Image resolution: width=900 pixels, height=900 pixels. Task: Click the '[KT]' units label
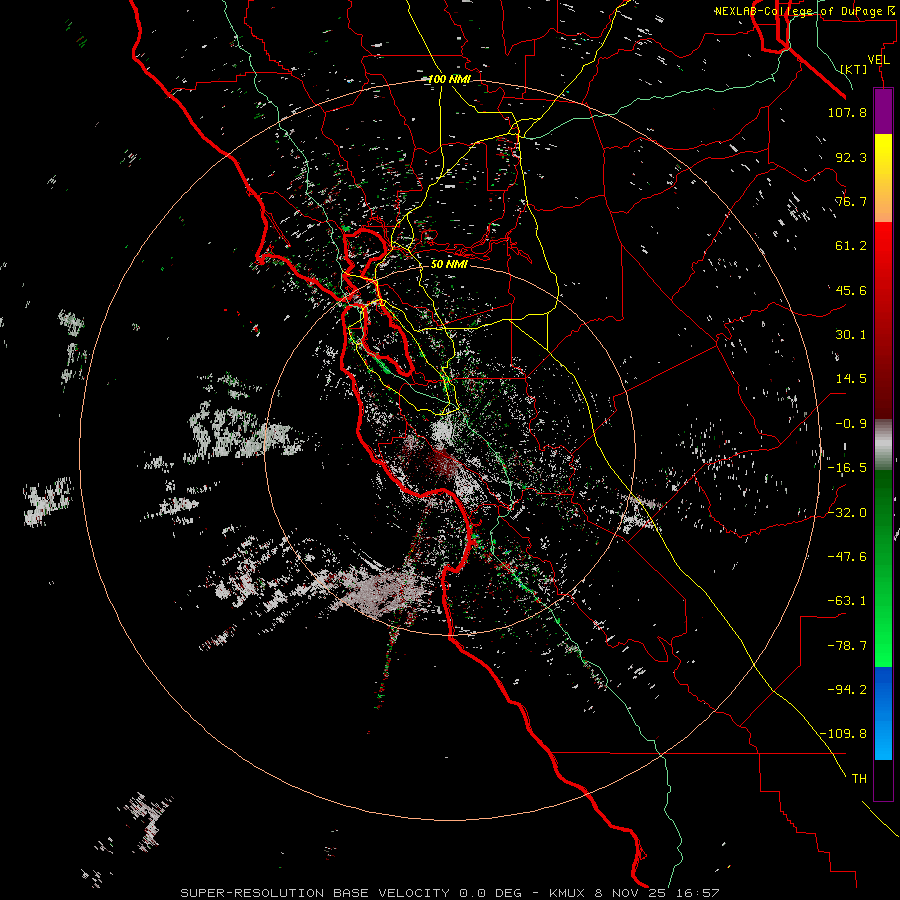click(x=854, y=69)
